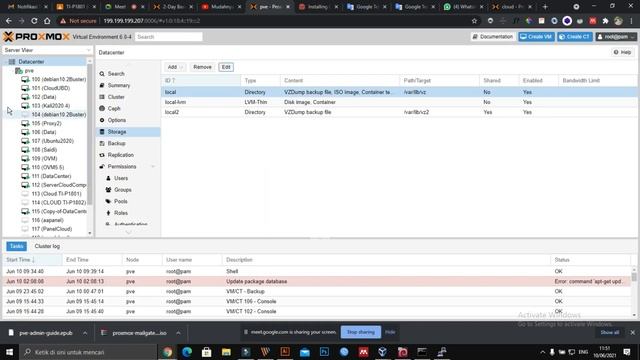
Task: Switch to the Cluster log tab
Action: tap(47, 246)
